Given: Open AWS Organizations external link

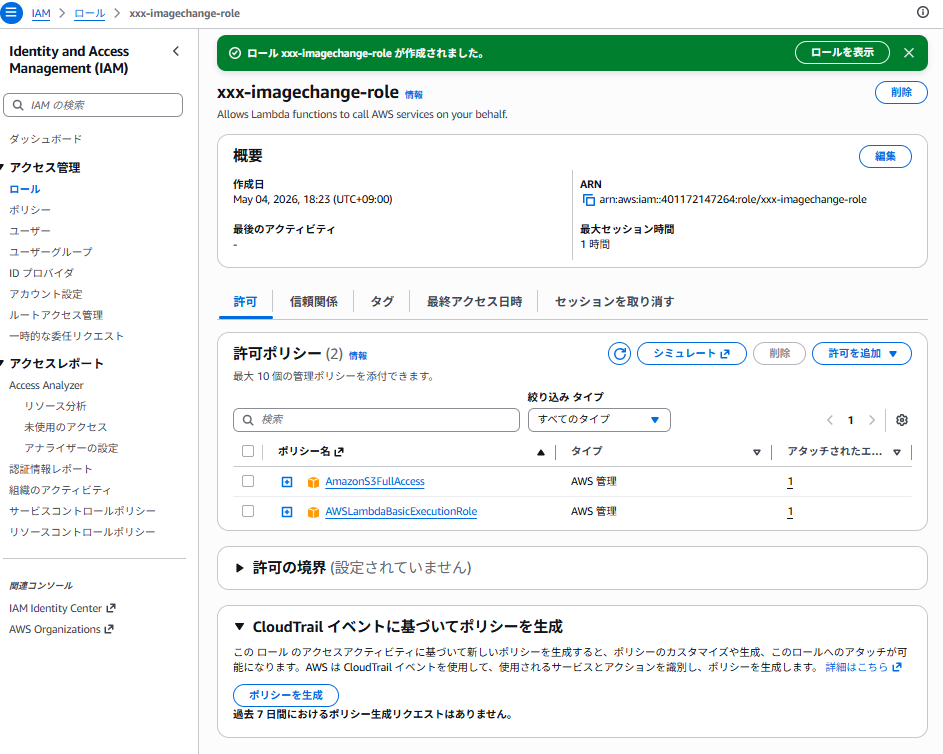Looking at the screenshot, I should 61,630.
